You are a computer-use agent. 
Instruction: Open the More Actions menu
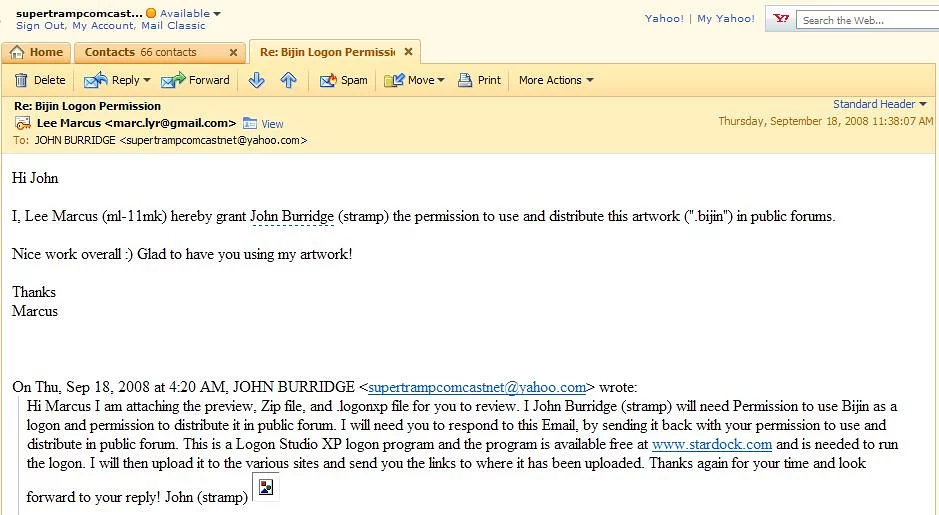coord(555,80)
